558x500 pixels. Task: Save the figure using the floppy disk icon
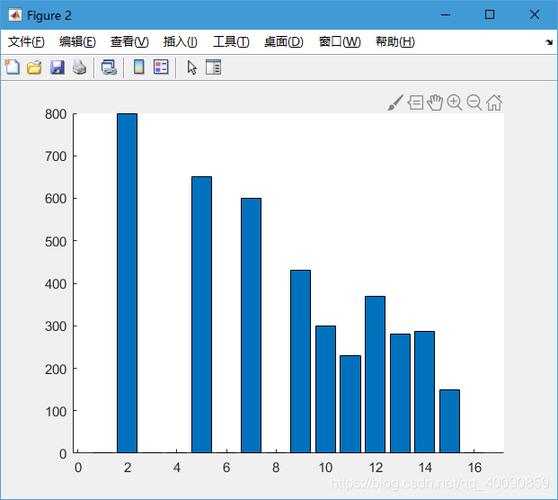(x=57, y=67)
